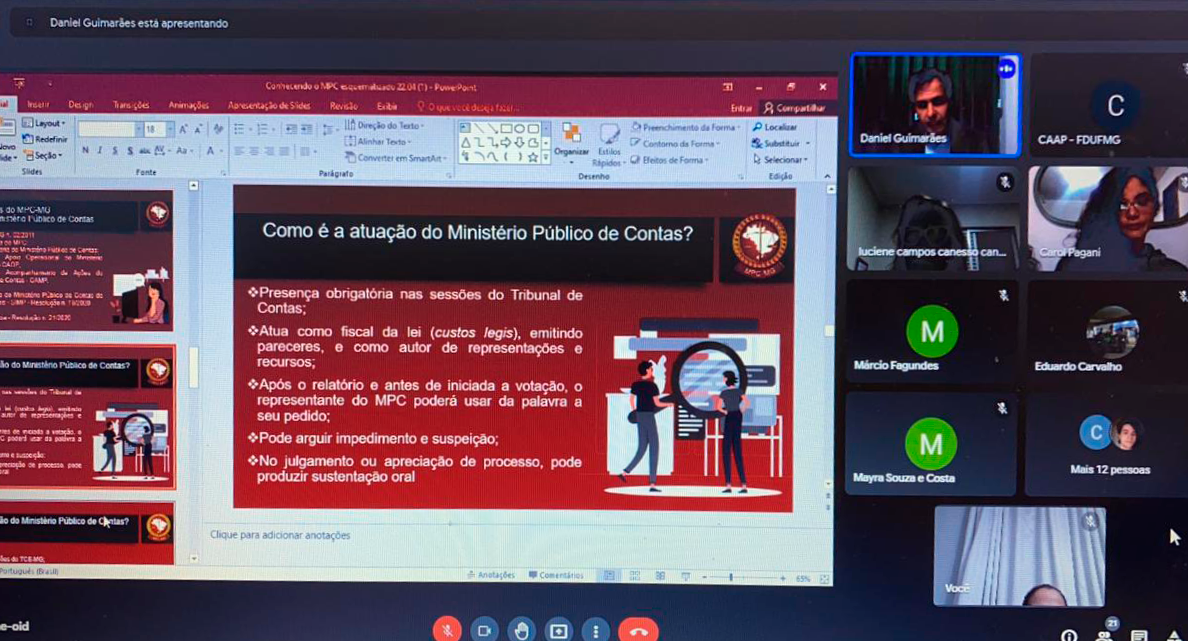Click the meeting details info icon
The height and width of the screenshot is (641, 1188).
[1069, 634]
